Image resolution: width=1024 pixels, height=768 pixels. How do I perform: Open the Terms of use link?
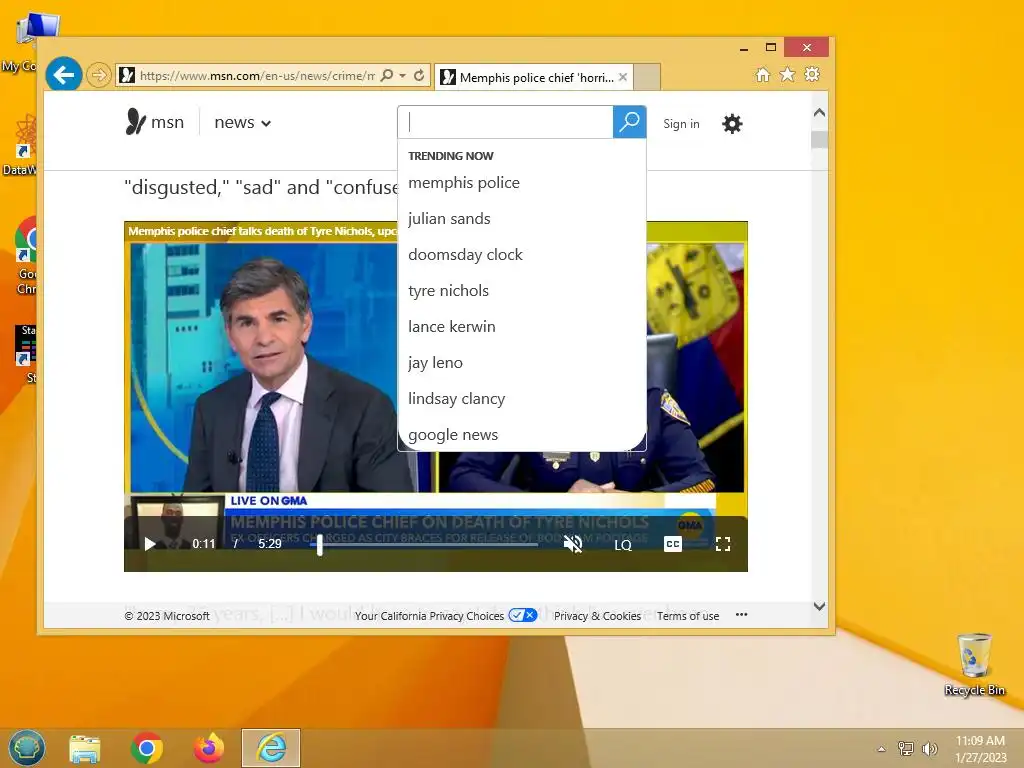tap(688, 616)
